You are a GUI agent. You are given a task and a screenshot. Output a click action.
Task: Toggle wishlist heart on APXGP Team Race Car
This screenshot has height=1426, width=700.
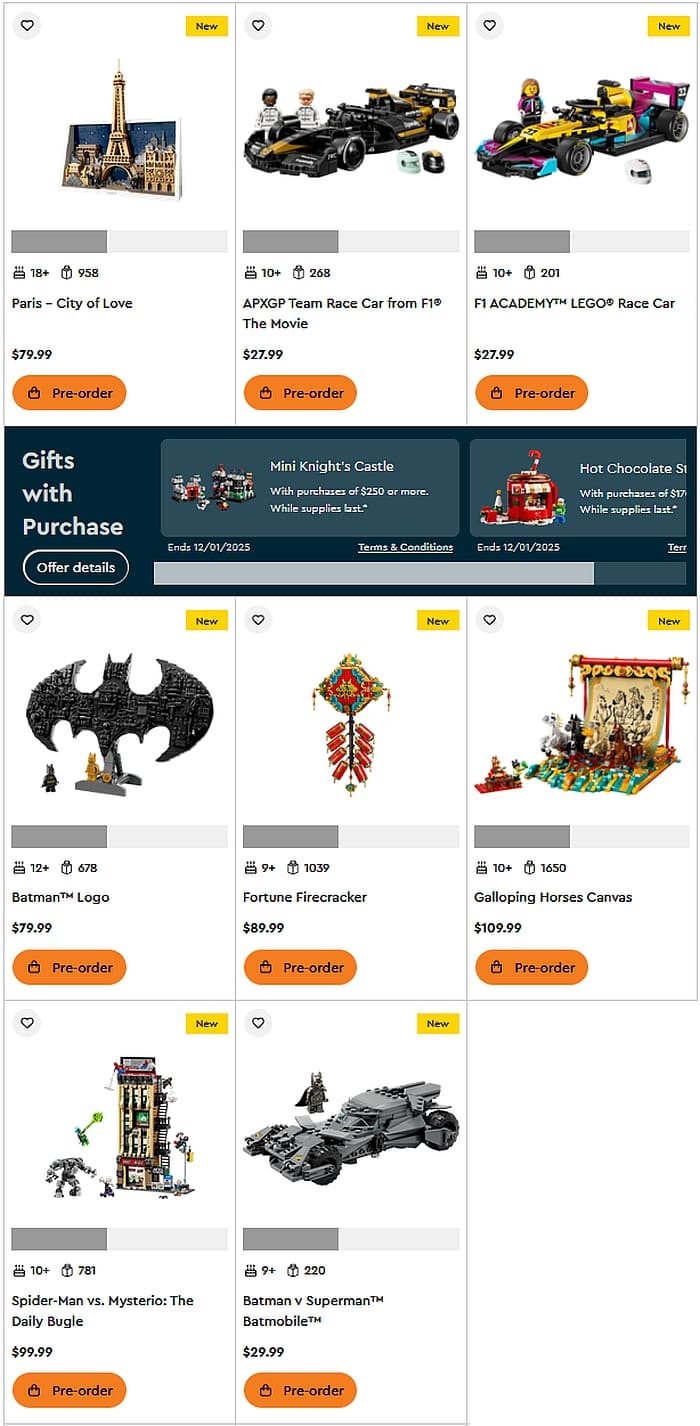pyautogui.click(x=258, y=26)
